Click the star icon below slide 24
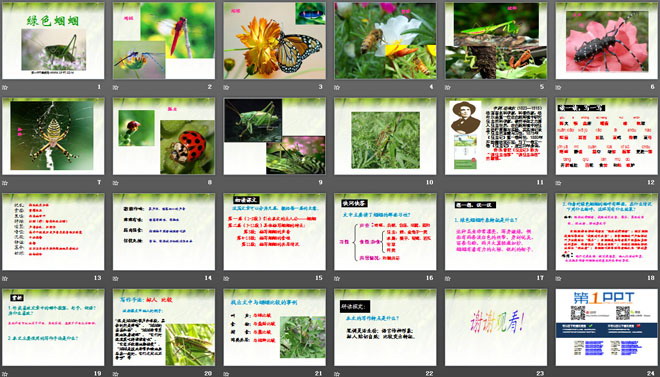Screen dimensions: 660x377 pyautogui.click(x=559, y=374)
